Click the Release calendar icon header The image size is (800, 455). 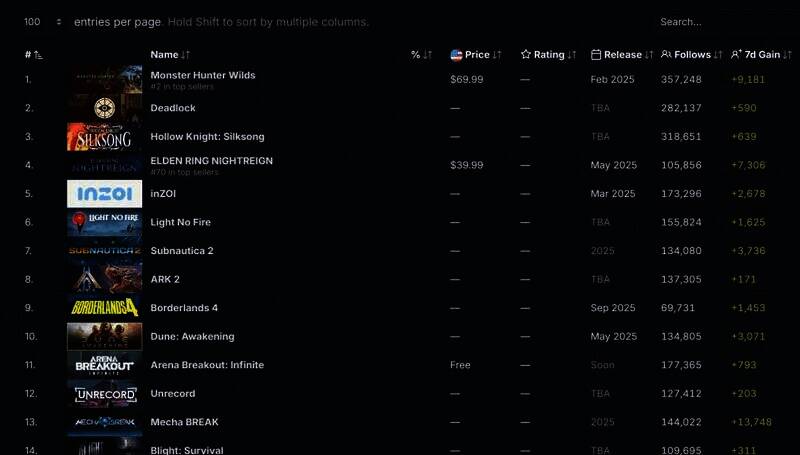point(596,55)
